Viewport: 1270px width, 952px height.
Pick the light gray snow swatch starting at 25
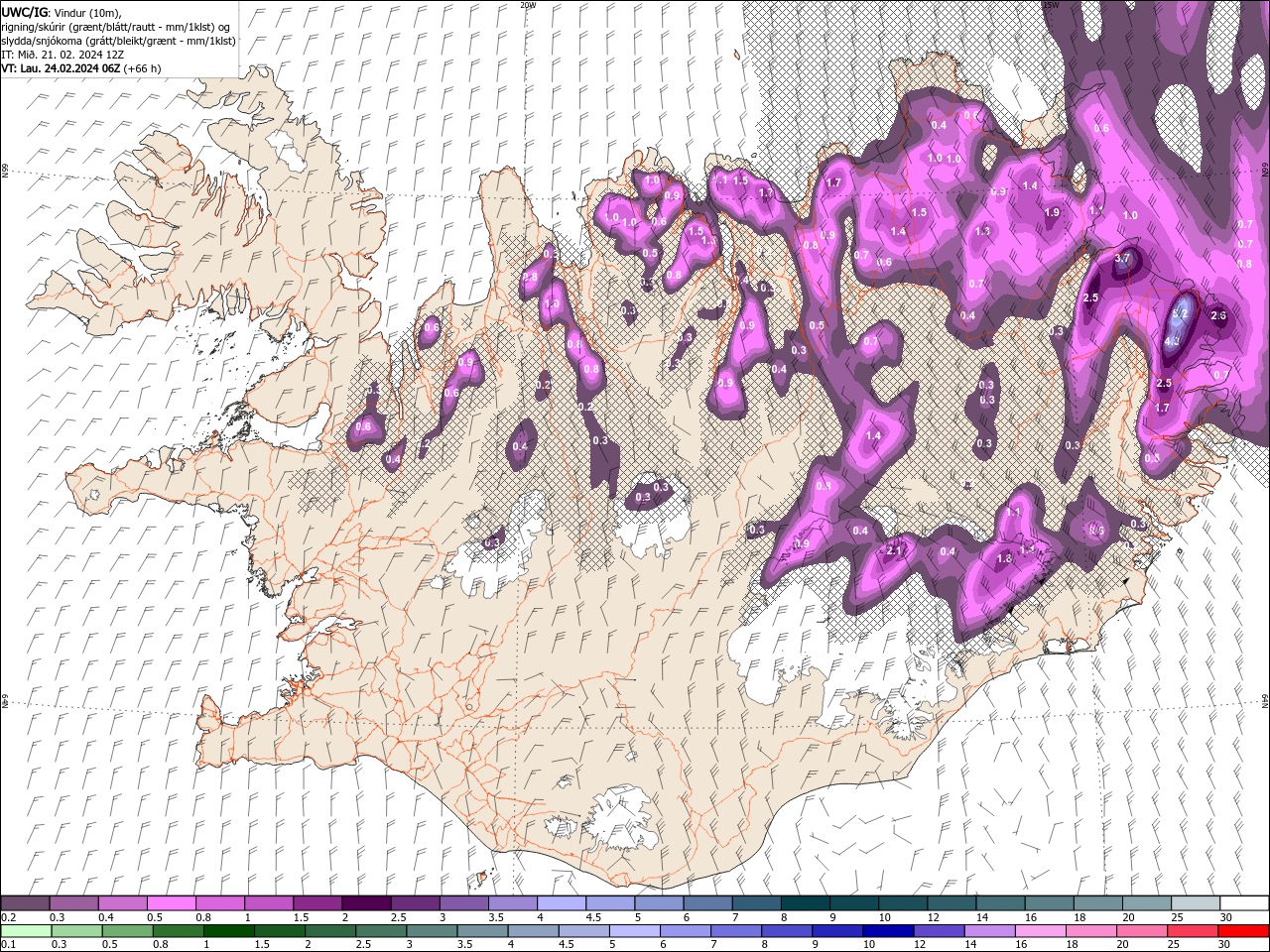tap(1195, 903)
